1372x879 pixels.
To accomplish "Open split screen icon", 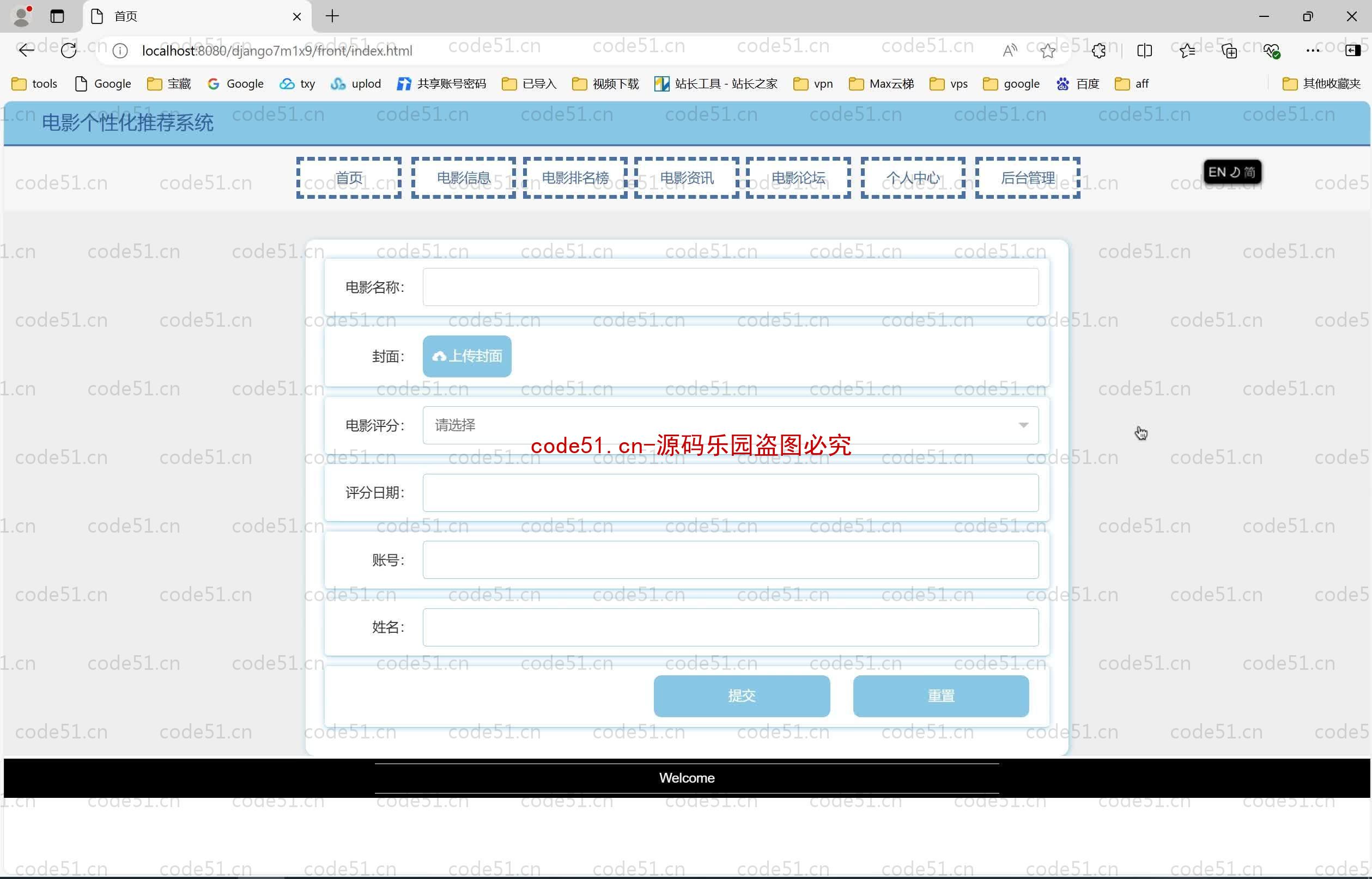I will coord(1144,51).
